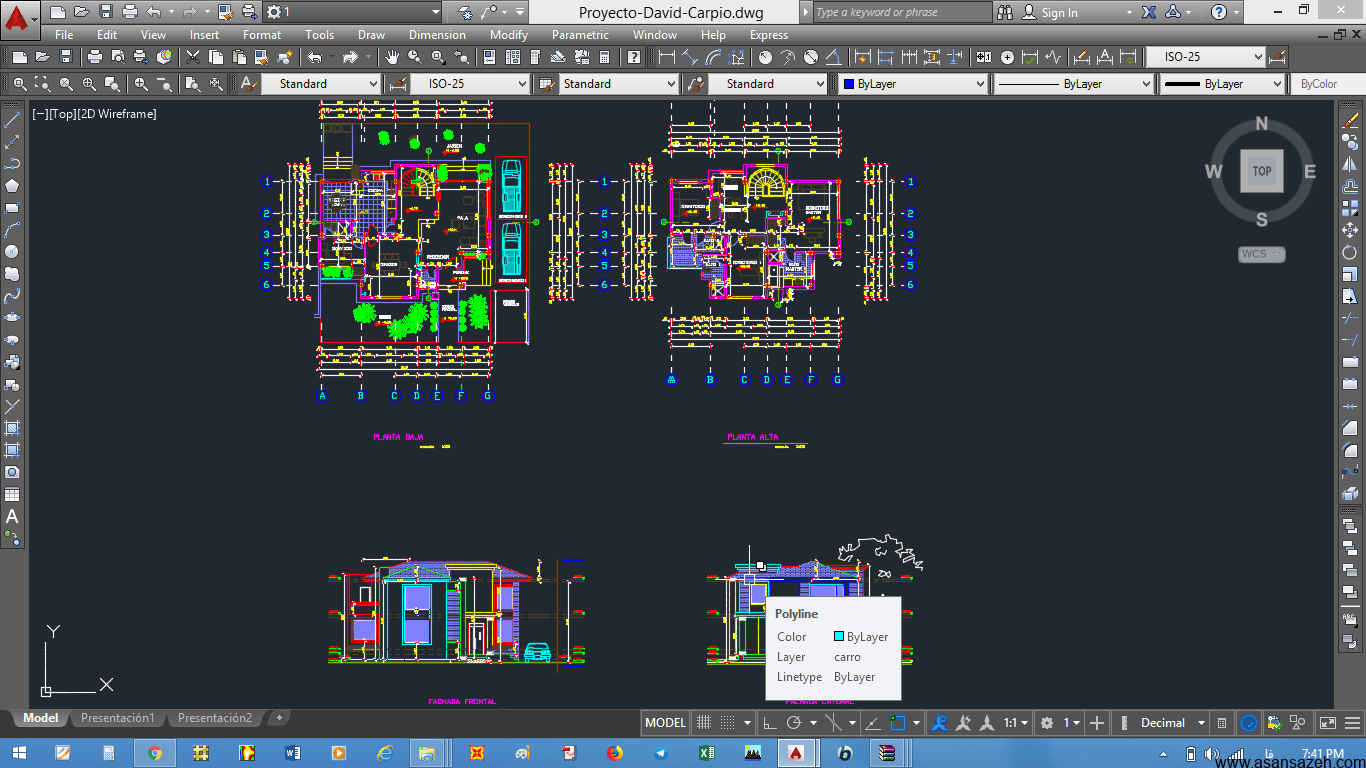This screenshot has height=768, width=1366.
Task: Toggle Ortho mode in the status bar
Action: click(769, 723)
